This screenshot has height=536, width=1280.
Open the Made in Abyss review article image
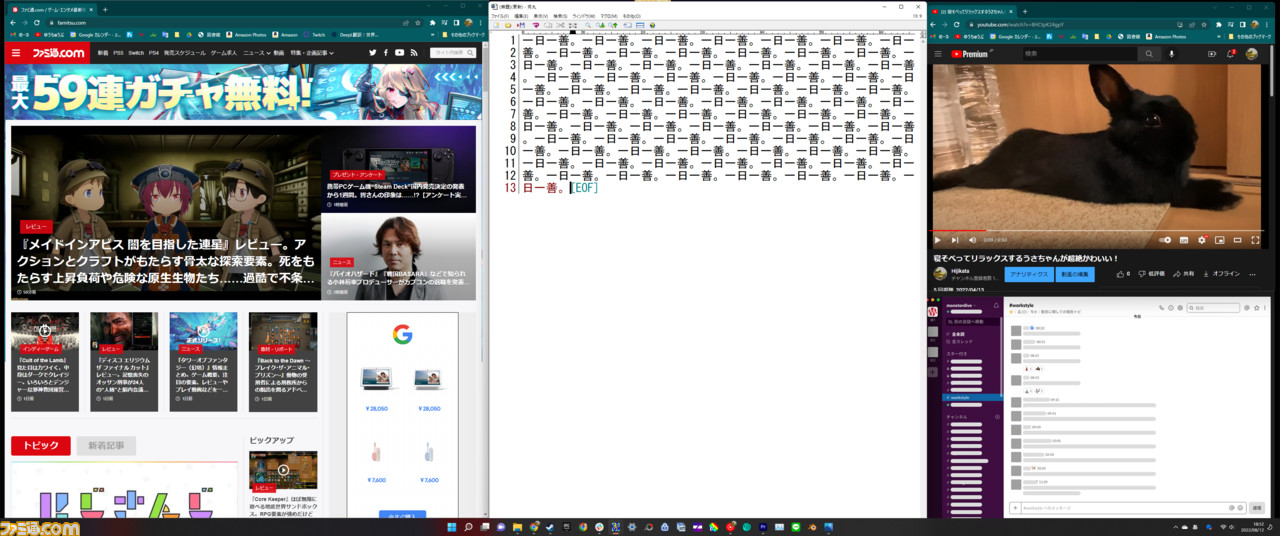tap(166, 214)
